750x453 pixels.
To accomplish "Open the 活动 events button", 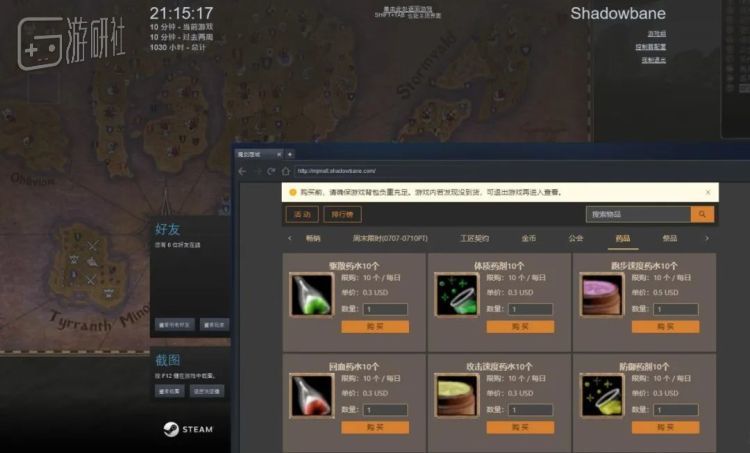I will point(302,214).
